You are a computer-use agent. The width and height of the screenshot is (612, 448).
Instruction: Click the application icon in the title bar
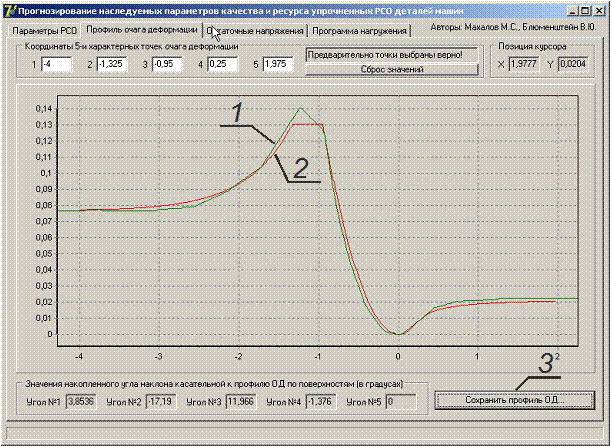[11, 11]
